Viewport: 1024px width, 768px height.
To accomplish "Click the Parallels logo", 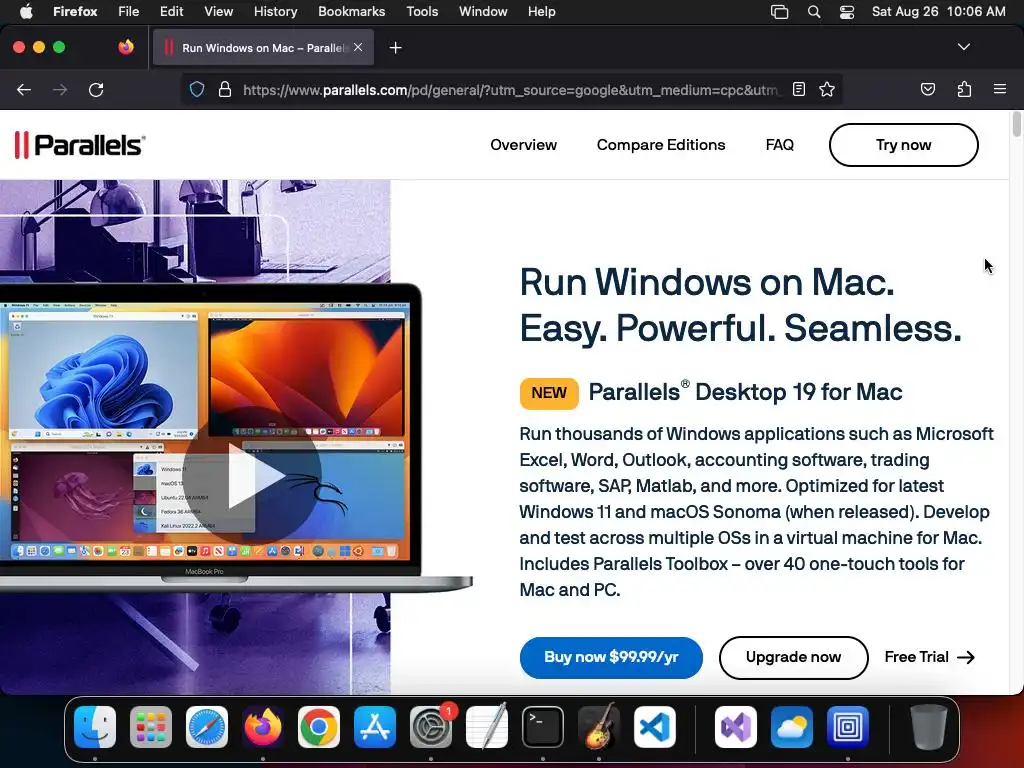I will (x=80, y=144).
